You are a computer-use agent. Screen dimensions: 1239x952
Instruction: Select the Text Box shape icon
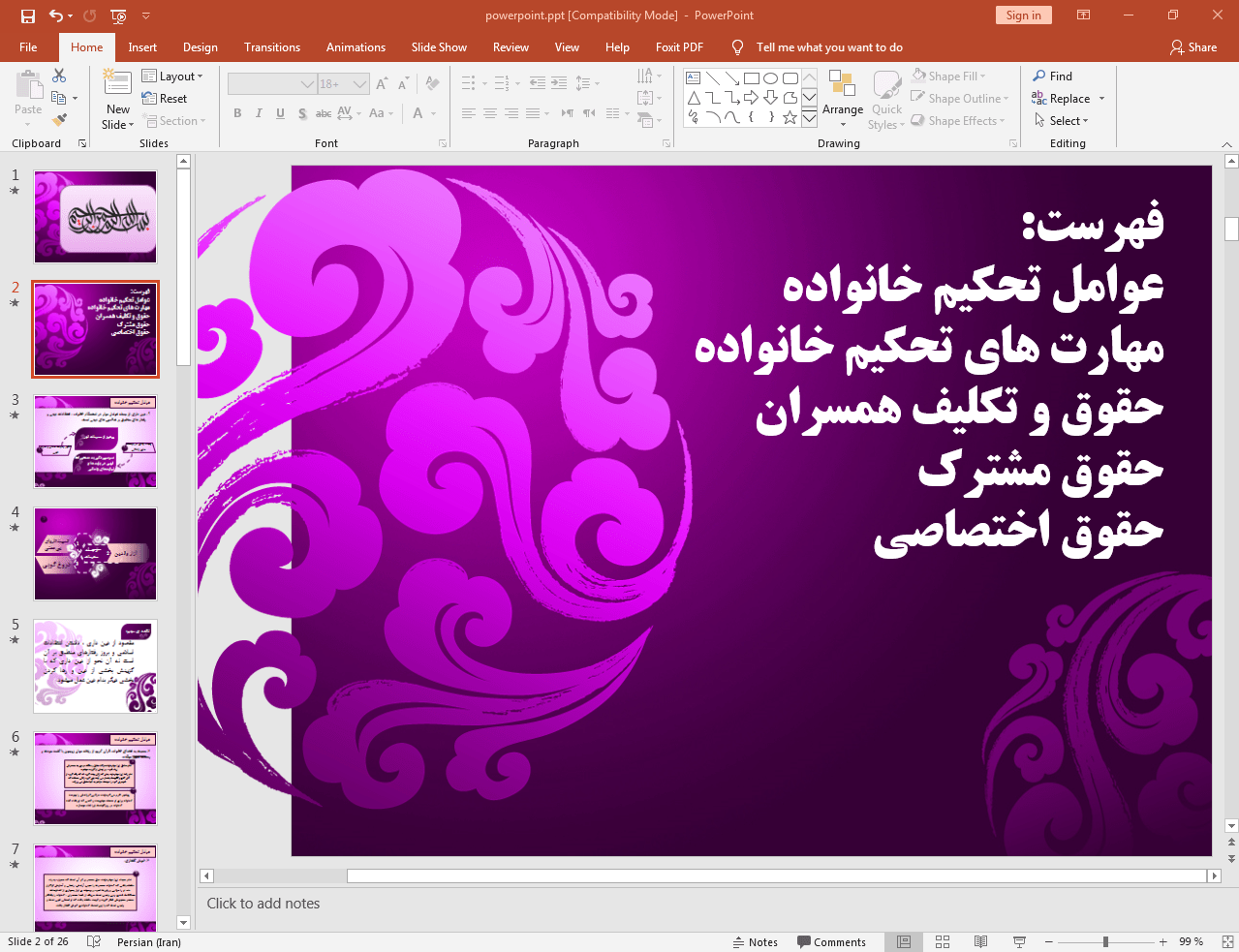[694, 78]
